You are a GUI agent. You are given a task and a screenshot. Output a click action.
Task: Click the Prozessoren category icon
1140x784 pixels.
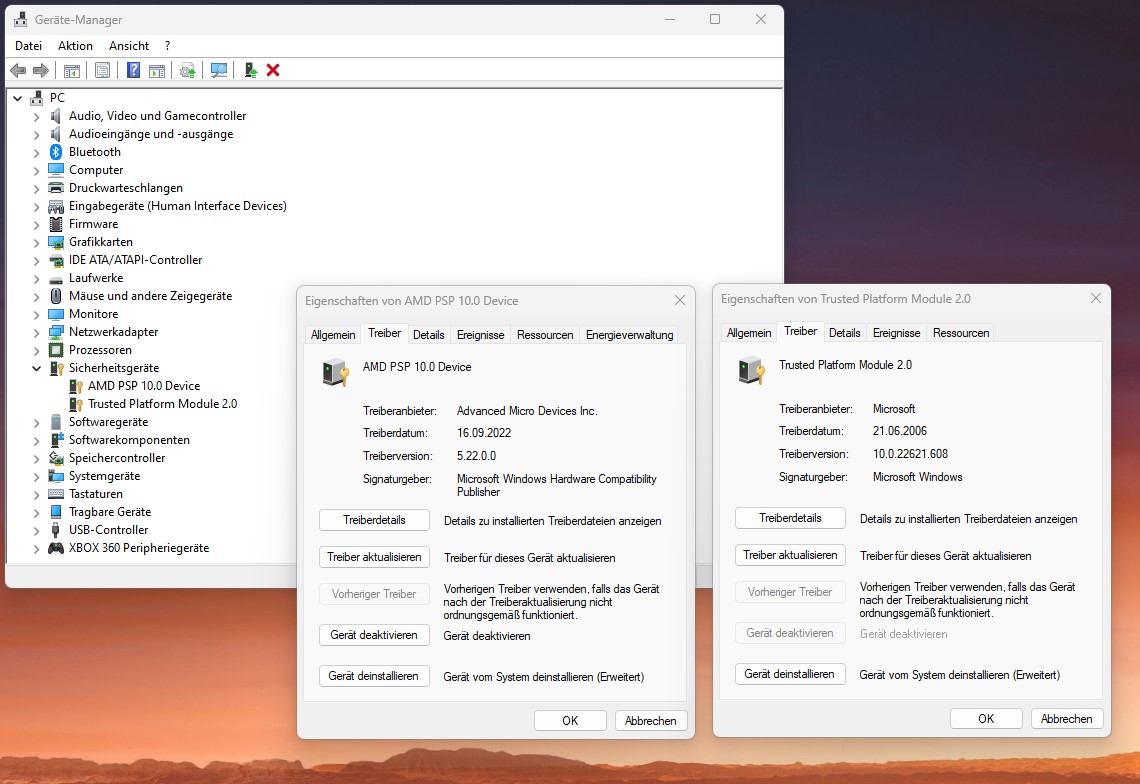[56, 350]
